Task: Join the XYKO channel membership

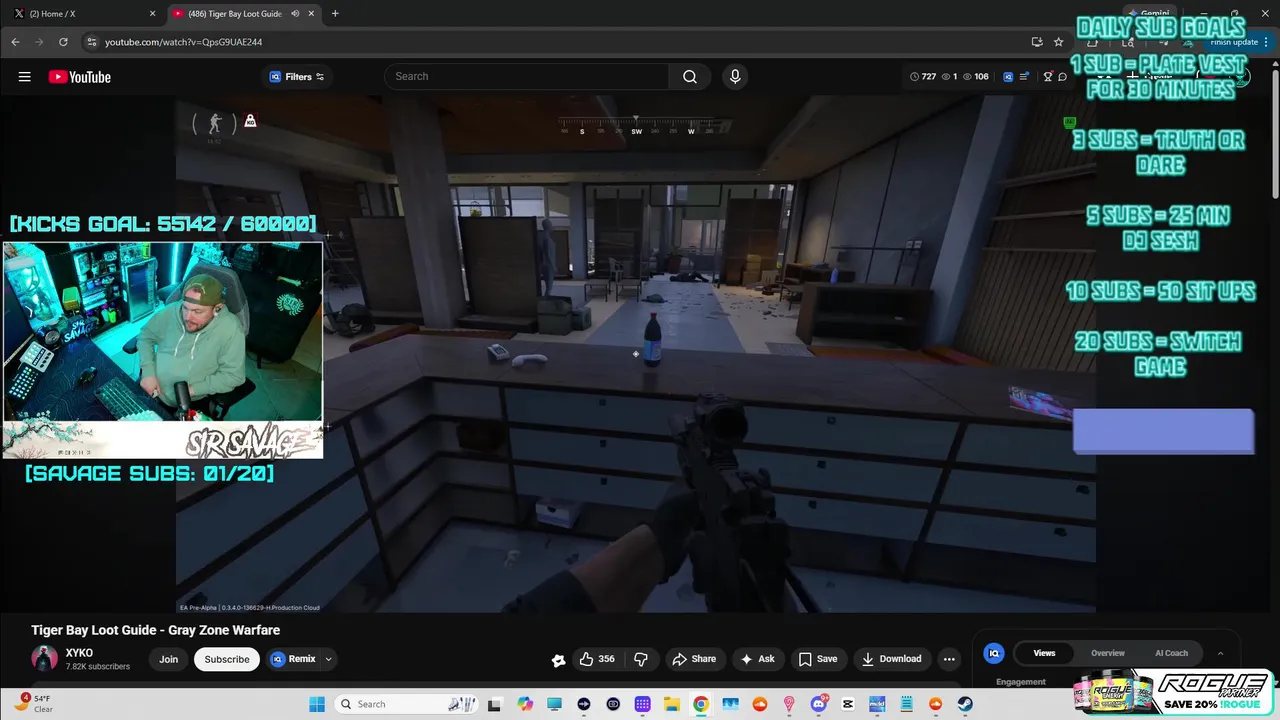Action: coord(168,659)
